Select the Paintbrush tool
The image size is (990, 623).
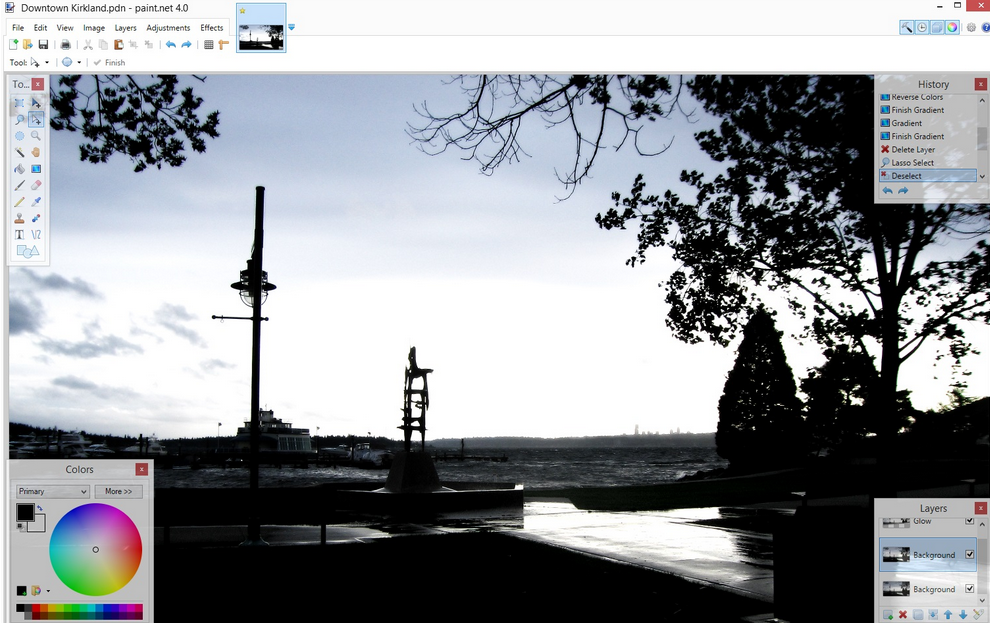pyautogui.click(x=20, y=185)
